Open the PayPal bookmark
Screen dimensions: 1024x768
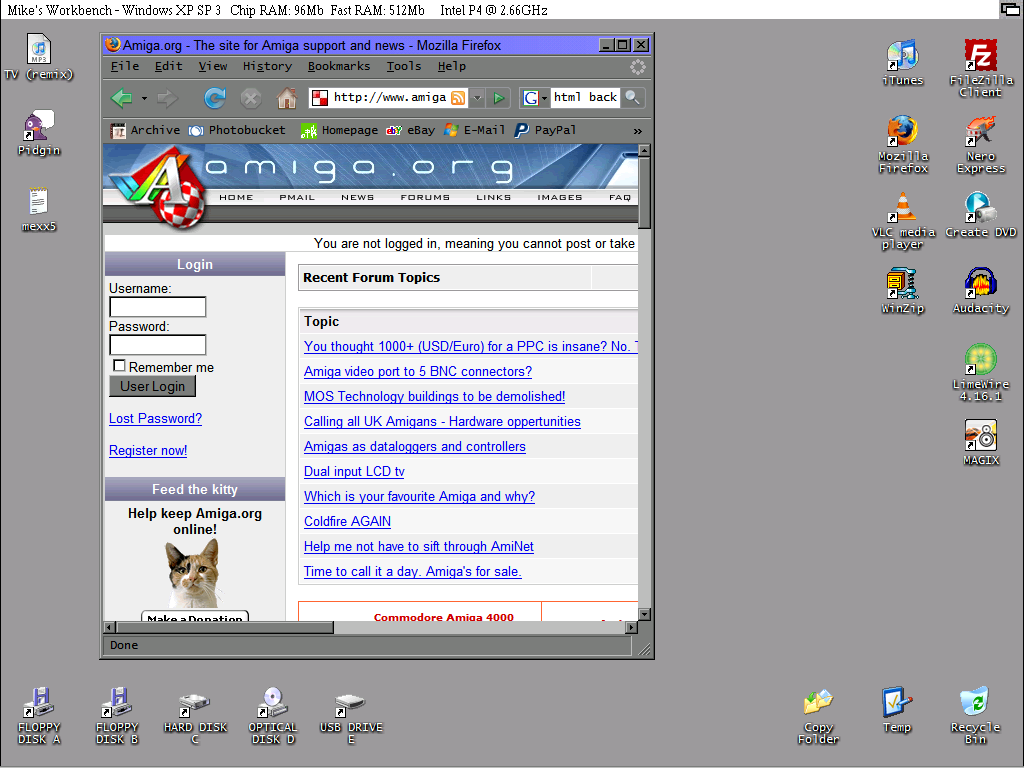[545, 130]
